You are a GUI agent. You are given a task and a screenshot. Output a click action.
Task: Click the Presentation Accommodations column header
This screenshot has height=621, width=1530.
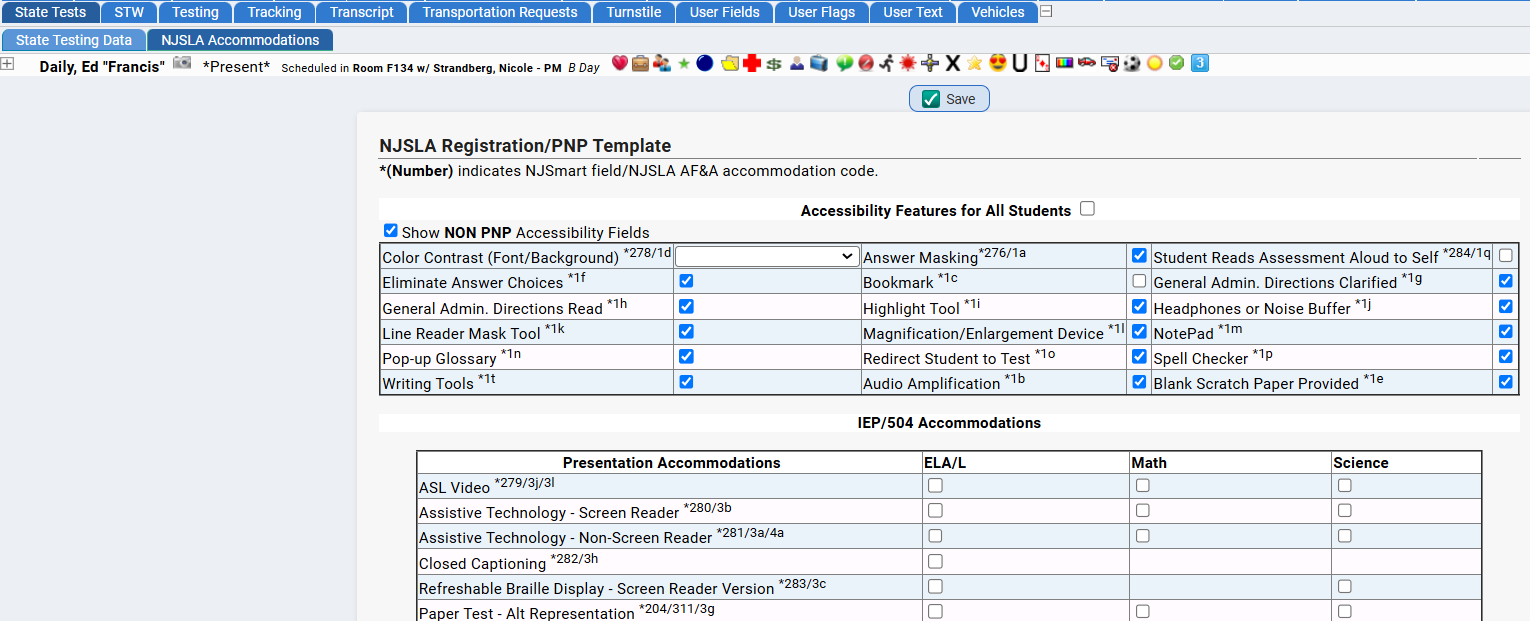(672, 462)
